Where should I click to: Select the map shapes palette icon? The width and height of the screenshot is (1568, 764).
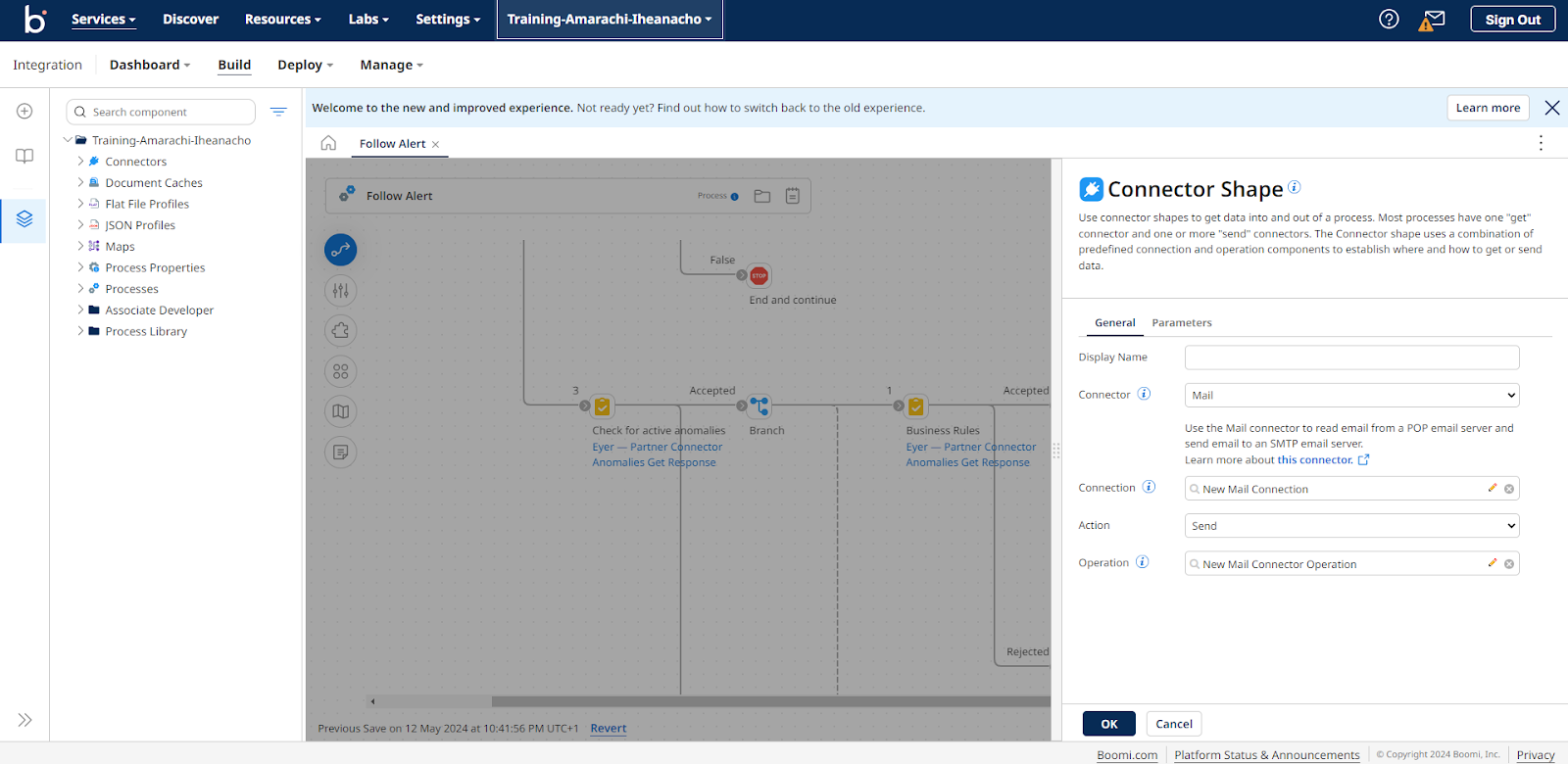(x=340, y=411)
